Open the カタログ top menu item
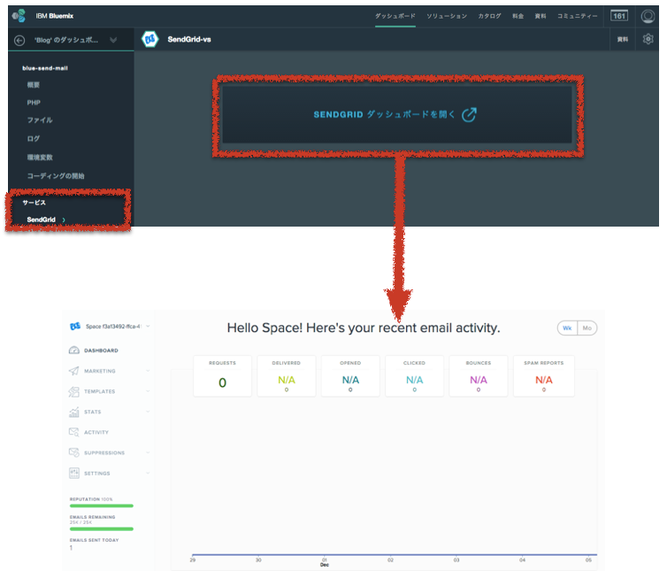667x578 pixels. [490, 16]
